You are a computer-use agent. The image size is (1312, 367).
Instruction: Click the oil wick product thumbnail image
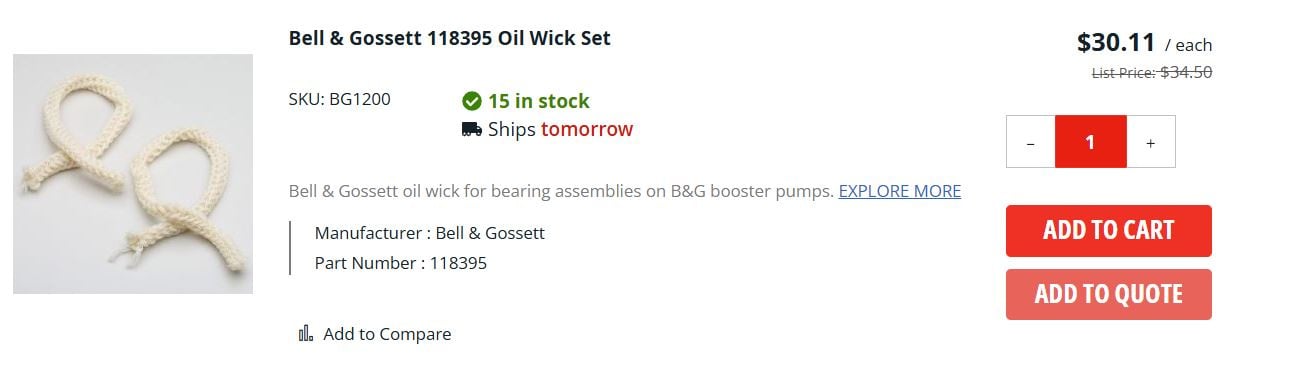click(133, 174)
